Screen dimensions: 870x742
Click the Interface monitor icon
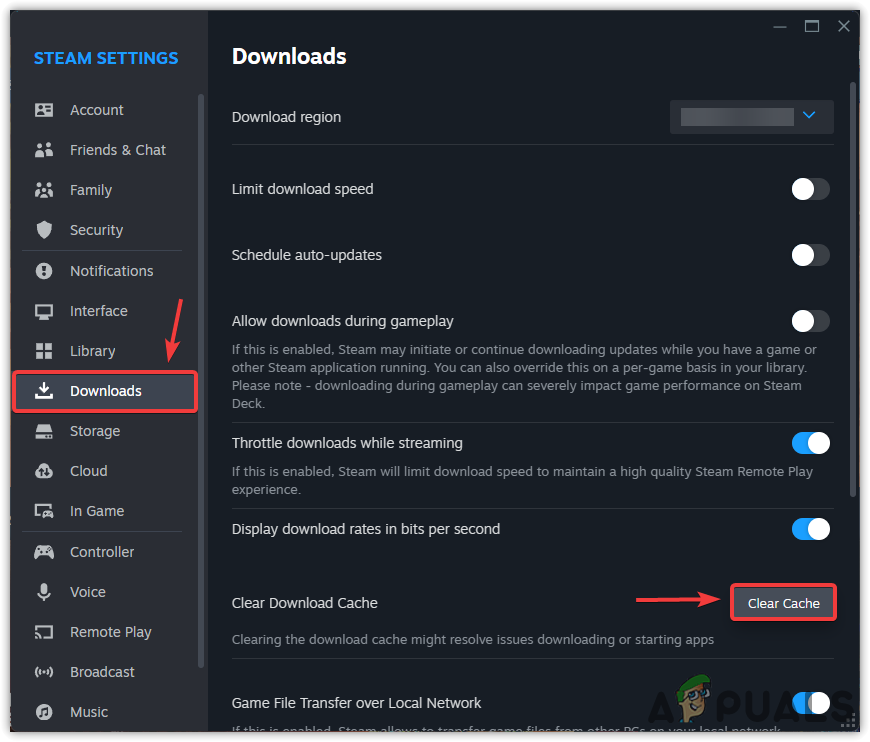[44, 311]
